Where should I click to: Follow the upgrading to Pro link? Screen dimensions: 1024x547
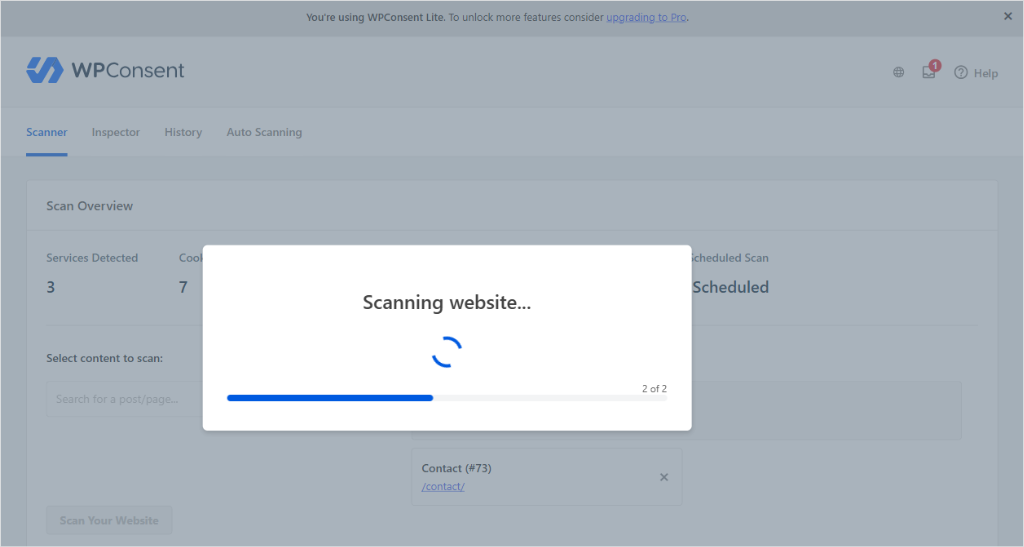(x=646, y=18)
